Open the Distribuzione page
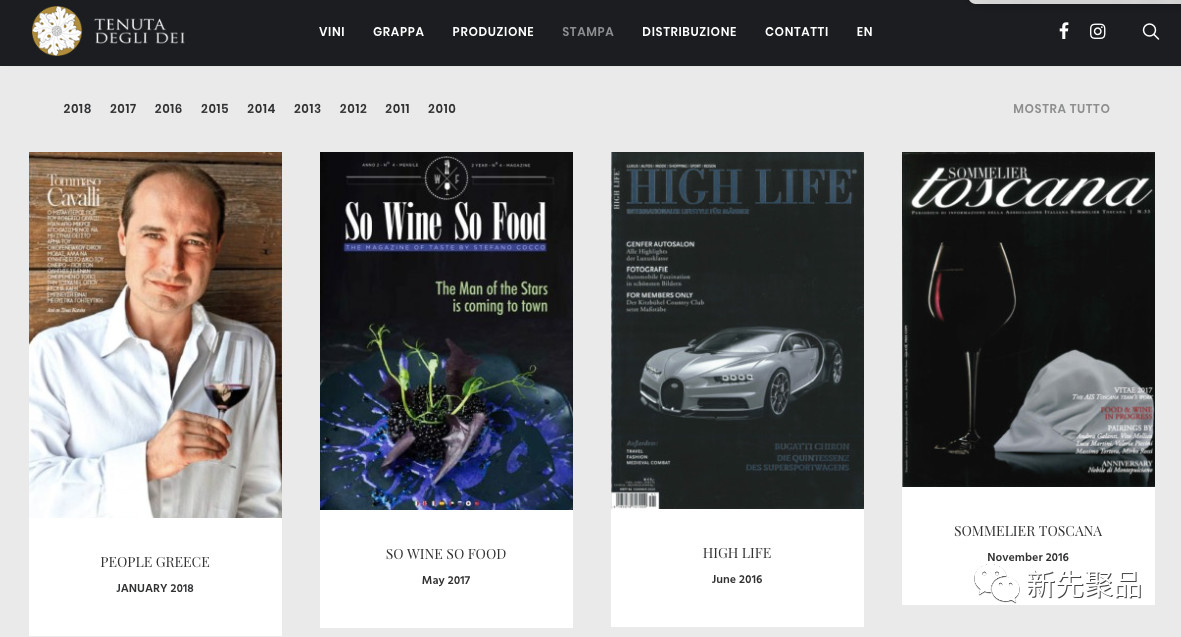The image size is (1181, 637). coord(689,32)
